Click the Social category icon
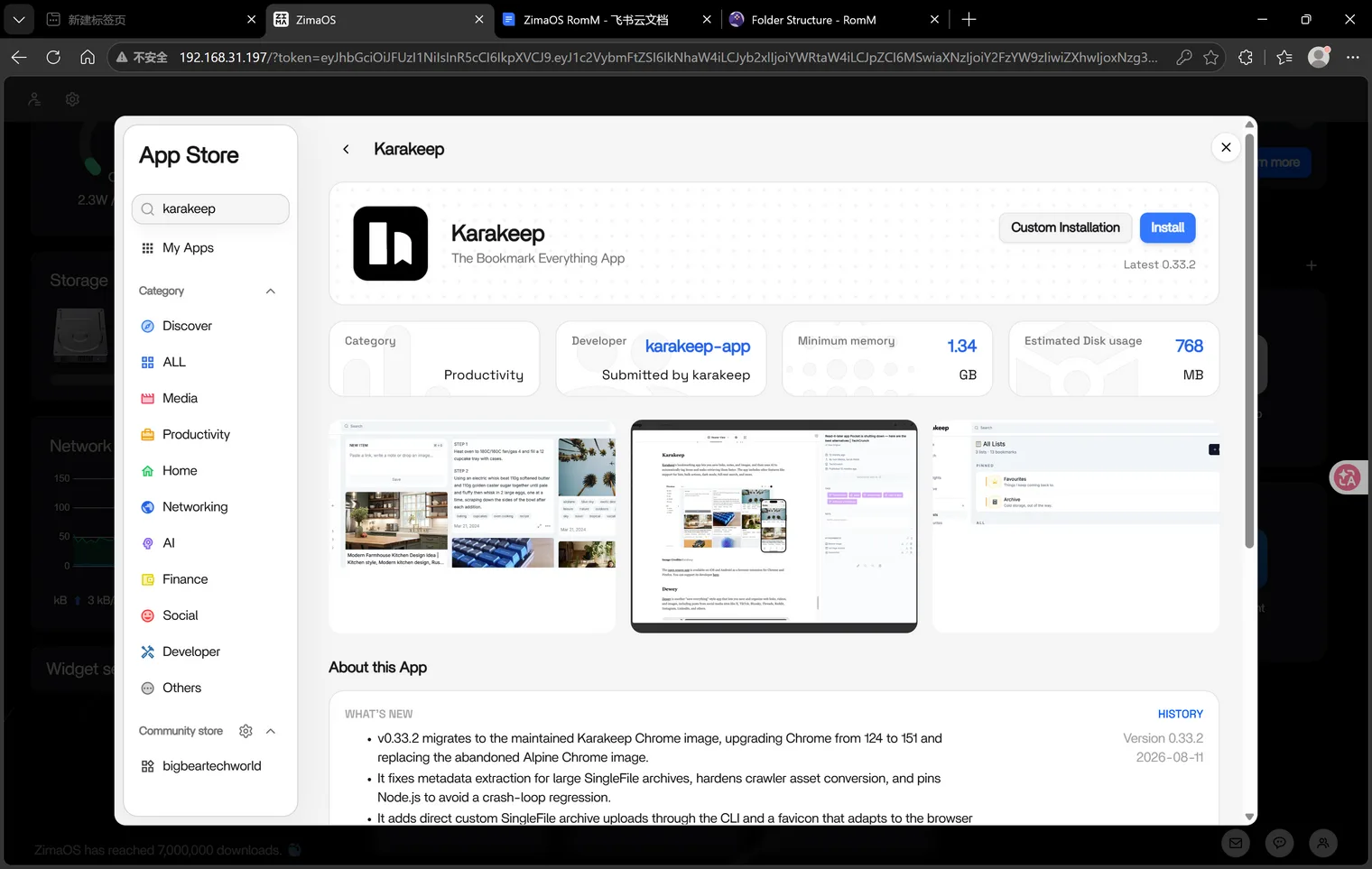This screenshot has height=869, width=1372. pyautogui.click(x=148, y=615)
